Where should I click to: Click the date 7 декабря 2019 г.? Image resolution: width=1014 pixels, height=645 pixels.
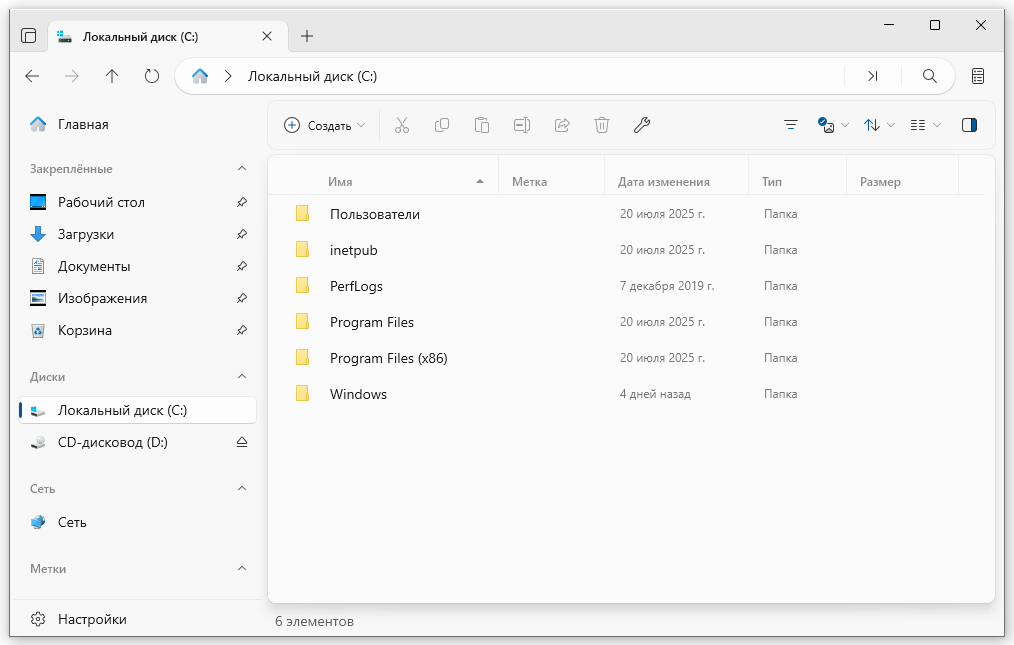click(667, 286)
